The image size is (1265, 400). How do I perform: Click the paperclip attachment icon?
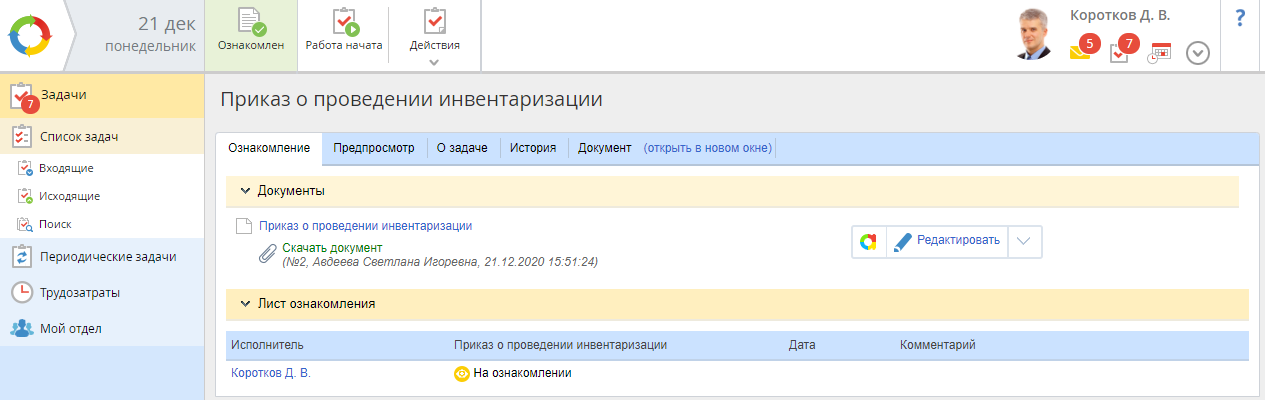(266, 253)
